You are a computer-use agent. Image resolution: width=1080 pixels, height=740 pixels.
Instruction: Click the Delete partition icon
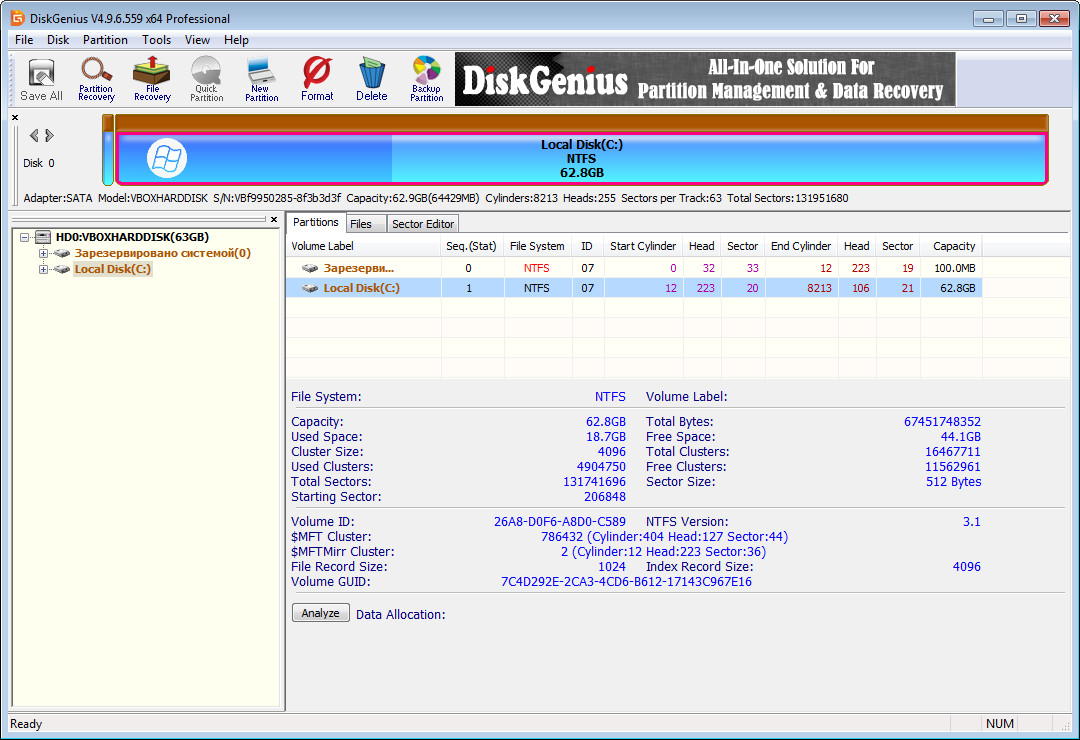372,80
